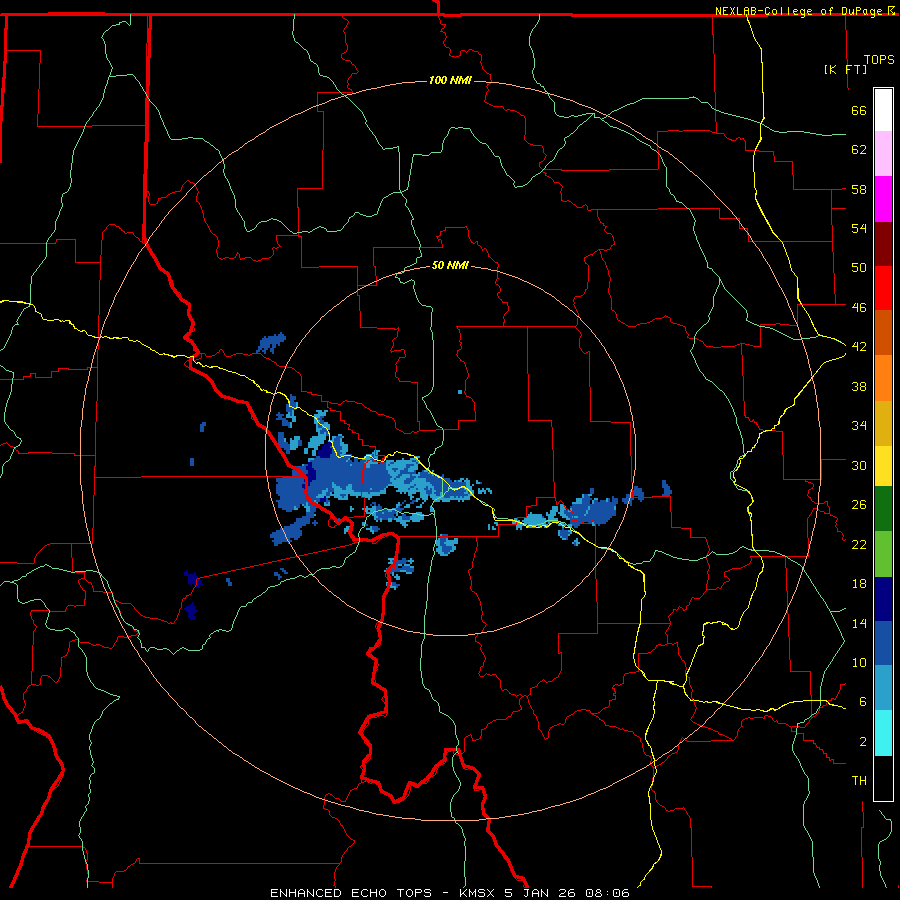Click the 'NEXLAB-College of DuPage' title text
This screenshot has height=900, width=900.
800,11
